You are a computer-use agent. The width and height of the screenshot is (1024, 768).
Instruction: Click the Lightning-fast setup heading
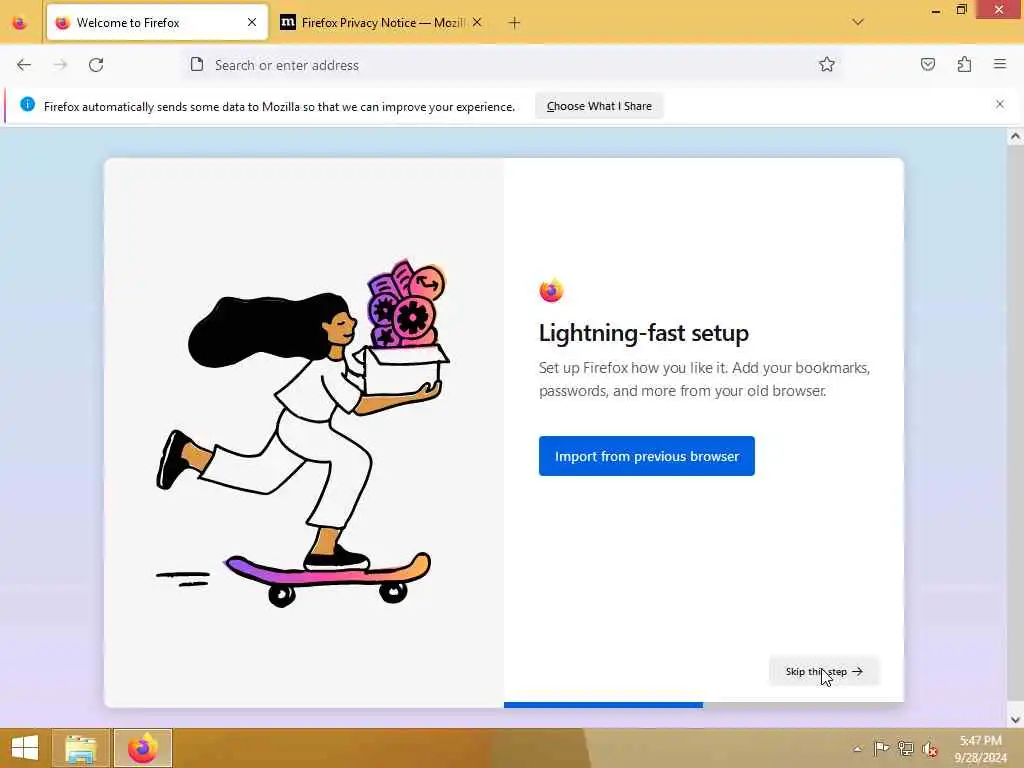(643, 333)
